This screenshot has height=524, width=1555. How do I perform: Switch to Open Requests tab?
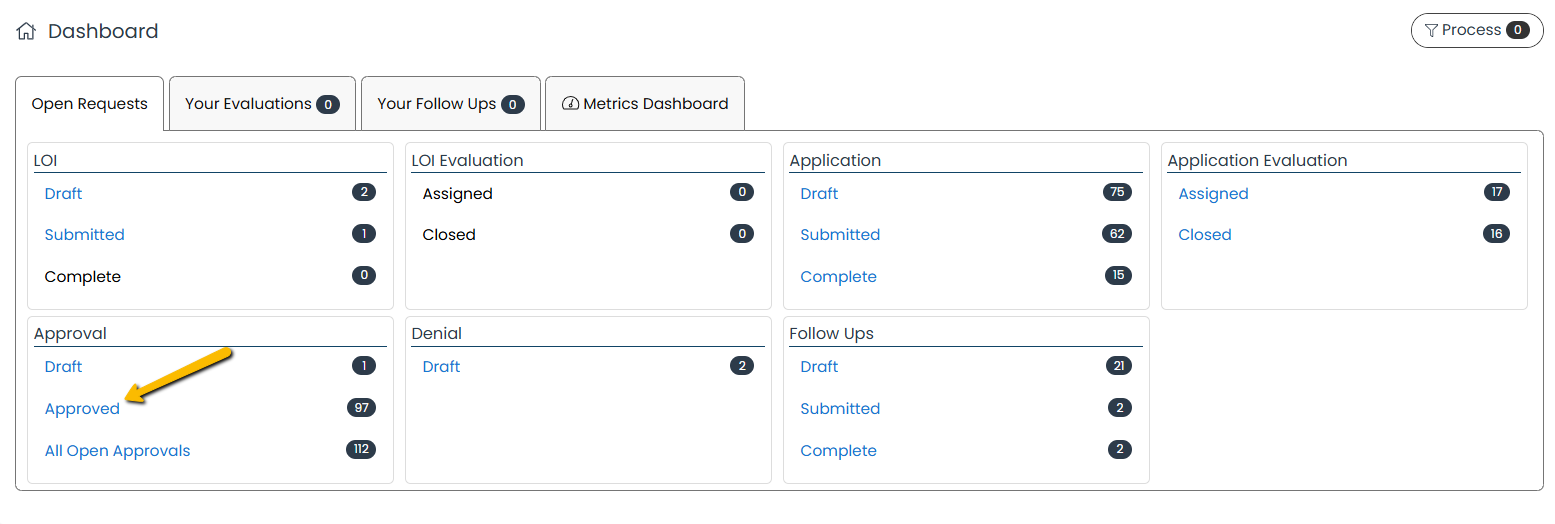coord(90,104)
